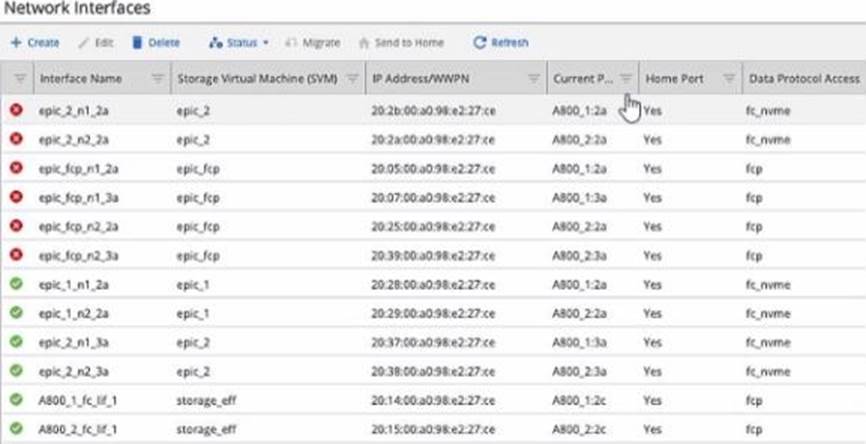Open the Storage Virtual Machine column filter
Viewport: 866px width, 444px height.
pos(352,77)
